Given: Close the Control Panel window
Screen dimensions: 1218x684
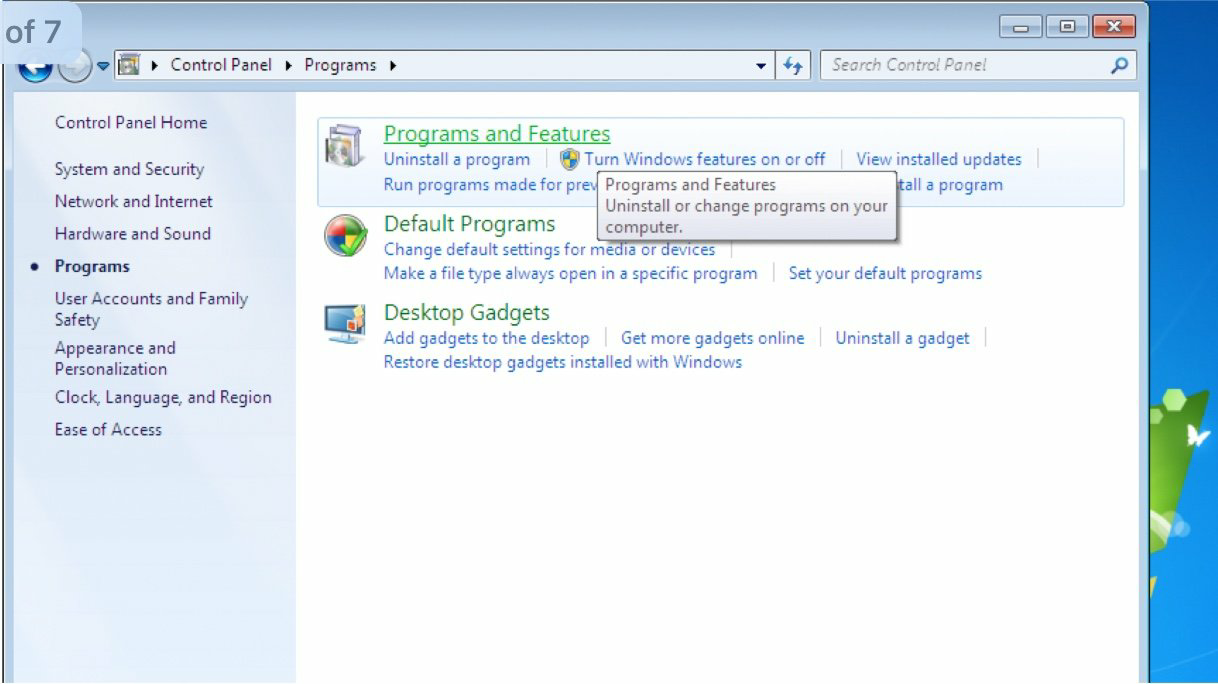Looking at the screenshot, I should pyautogui.click(x=1113, y=27).
